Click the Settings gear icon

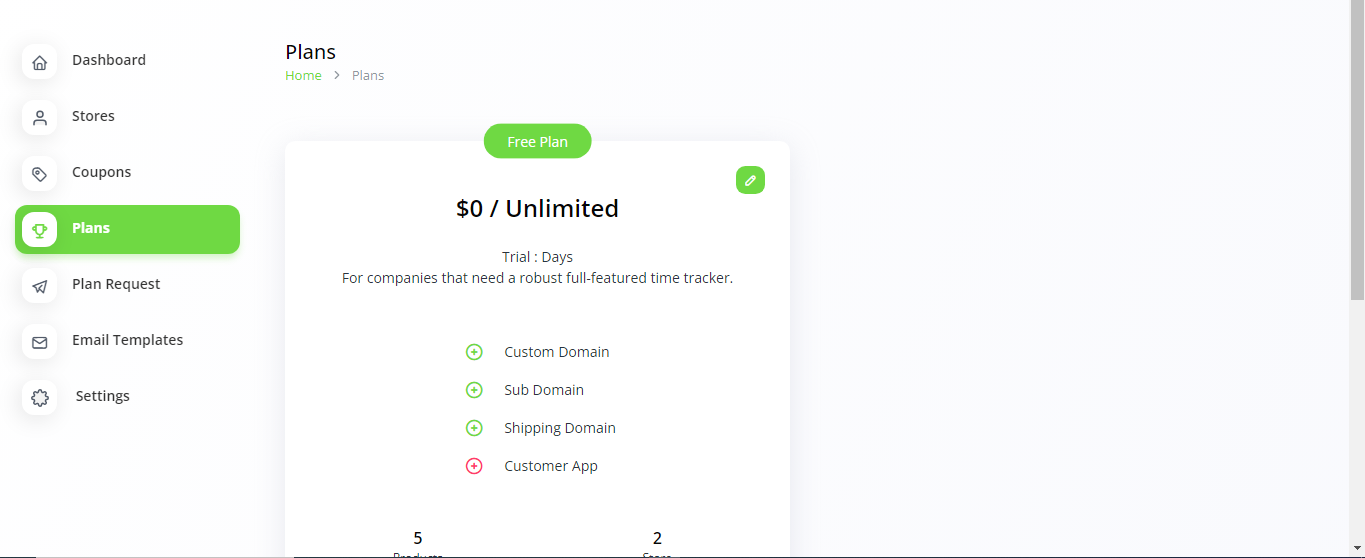(x=39, y=398)
